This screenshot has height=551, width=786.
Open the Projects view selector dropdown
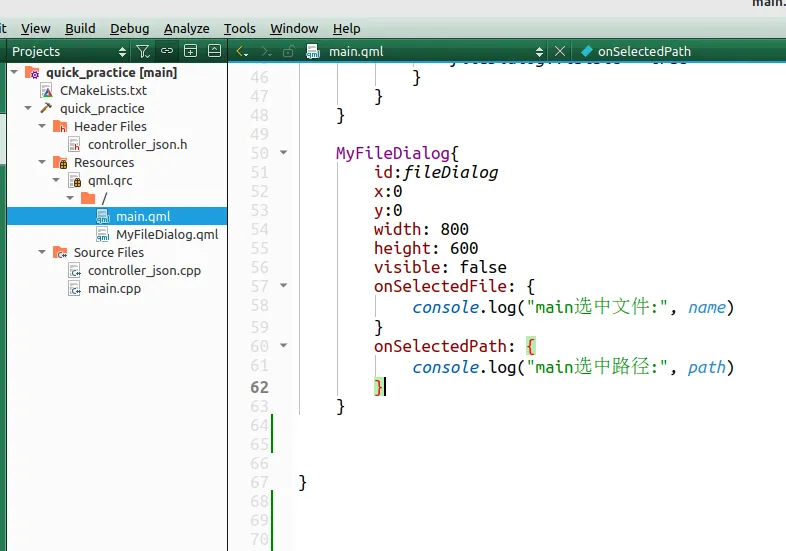(x=69, y=51)
